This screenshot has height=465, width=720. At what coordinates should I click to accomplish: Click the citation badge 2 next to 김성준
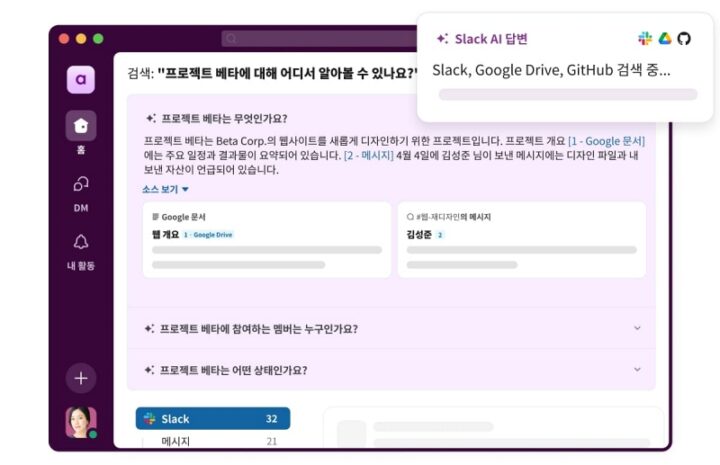click(x=440, y=235)
